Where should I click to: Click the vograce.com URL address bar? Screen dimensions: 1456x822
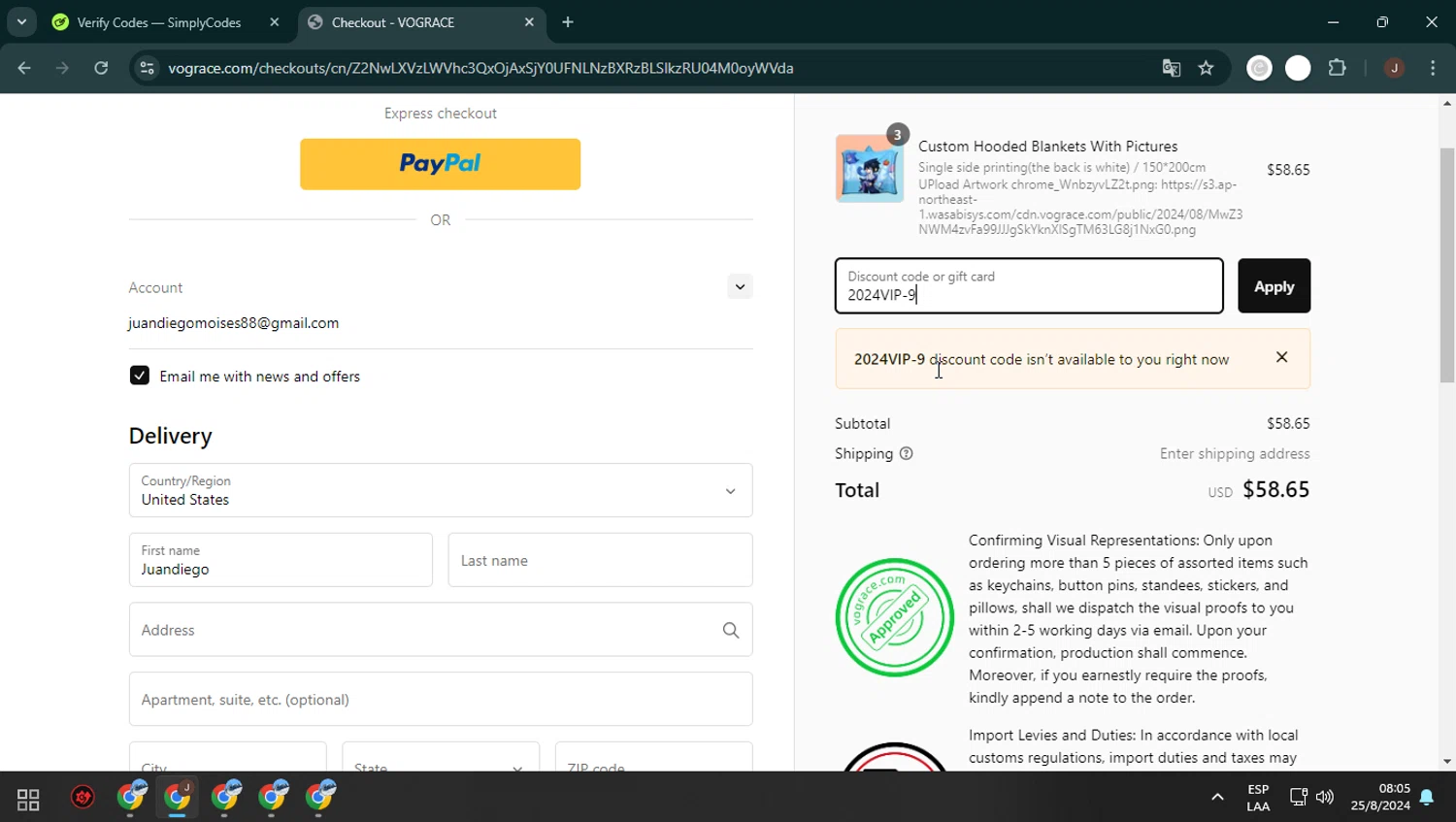[x=480, y=68]
